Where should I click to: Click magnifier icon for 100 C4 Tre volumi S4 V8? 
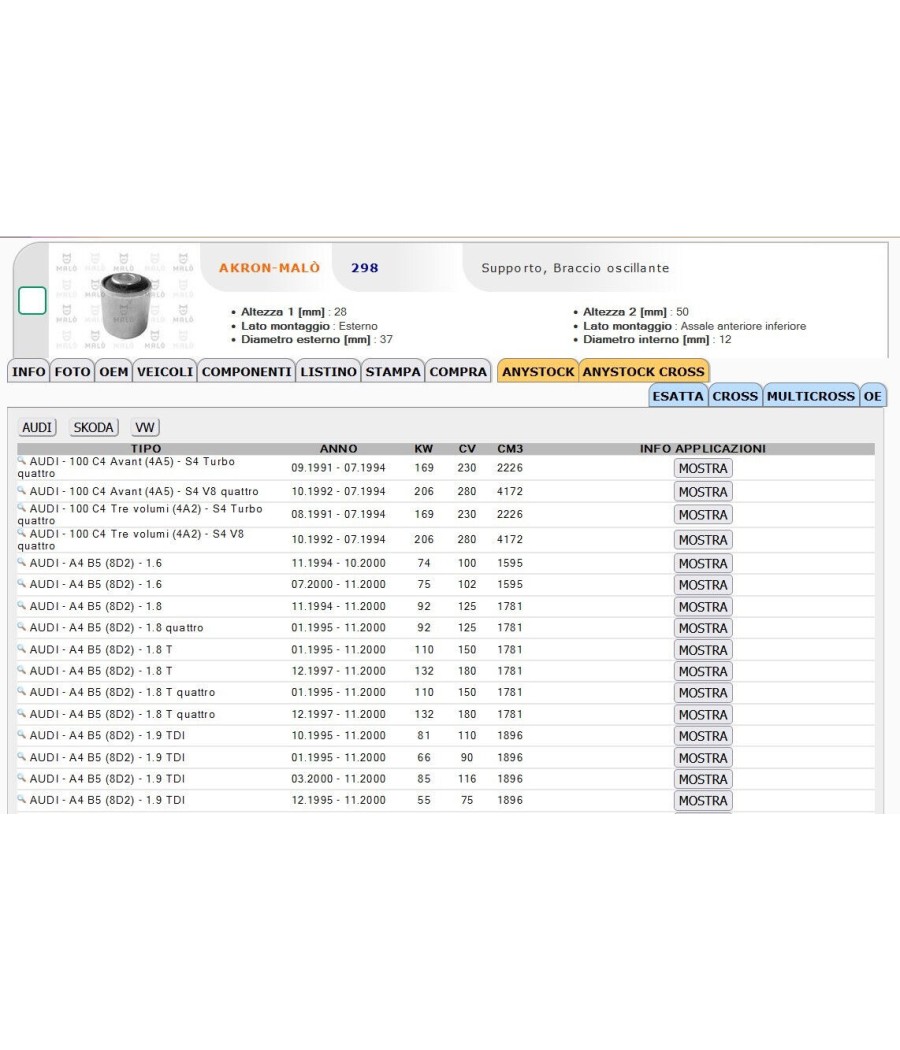click(22, 534)
